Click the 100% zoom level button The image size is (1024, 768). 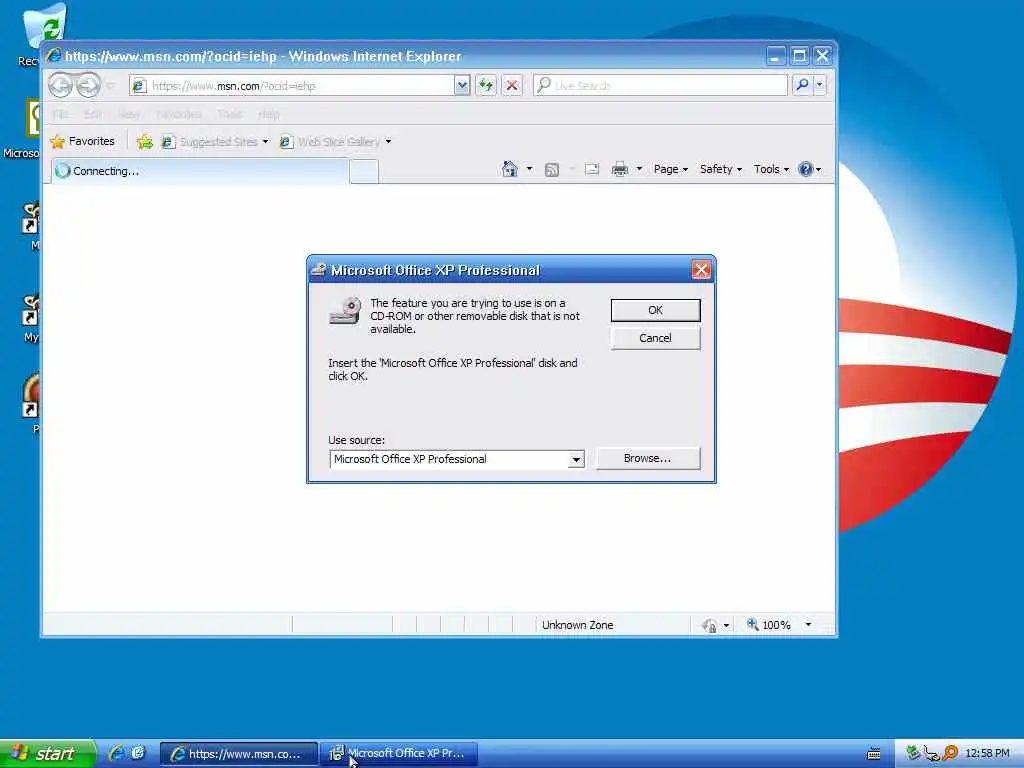(769, 625)
